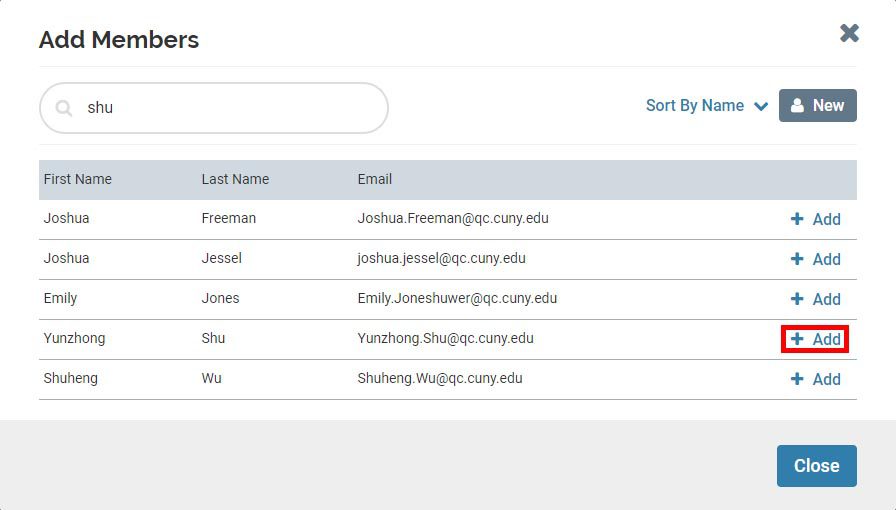Click plus icon for Yunzhong Shu
Screen dimensions: 896x510
pyautogui.click(x=797, y=339)
